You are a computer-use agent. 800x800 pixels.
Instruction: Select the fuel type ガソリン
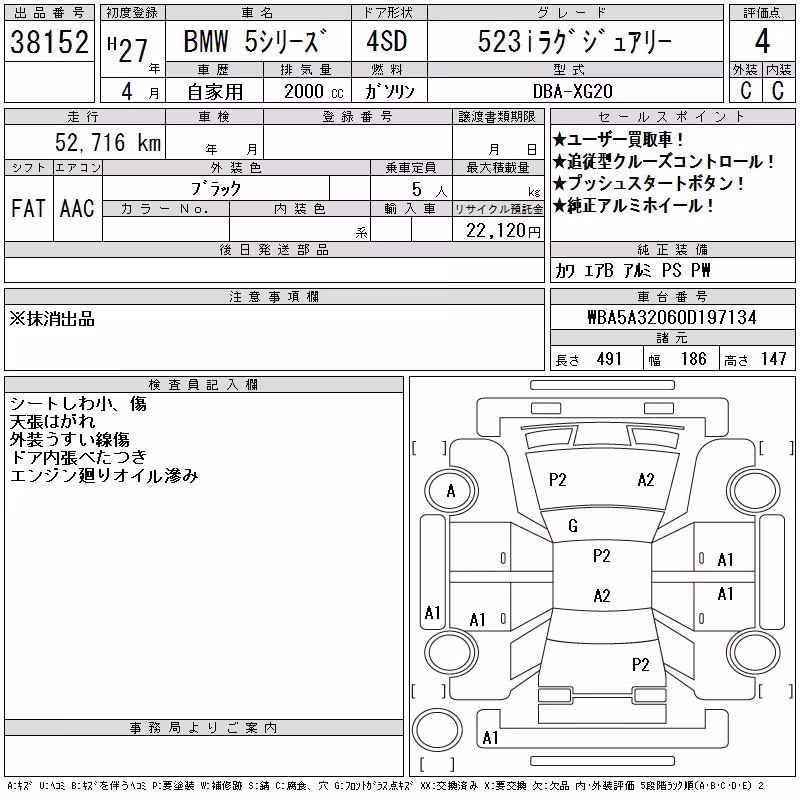[x=389, y=91]
